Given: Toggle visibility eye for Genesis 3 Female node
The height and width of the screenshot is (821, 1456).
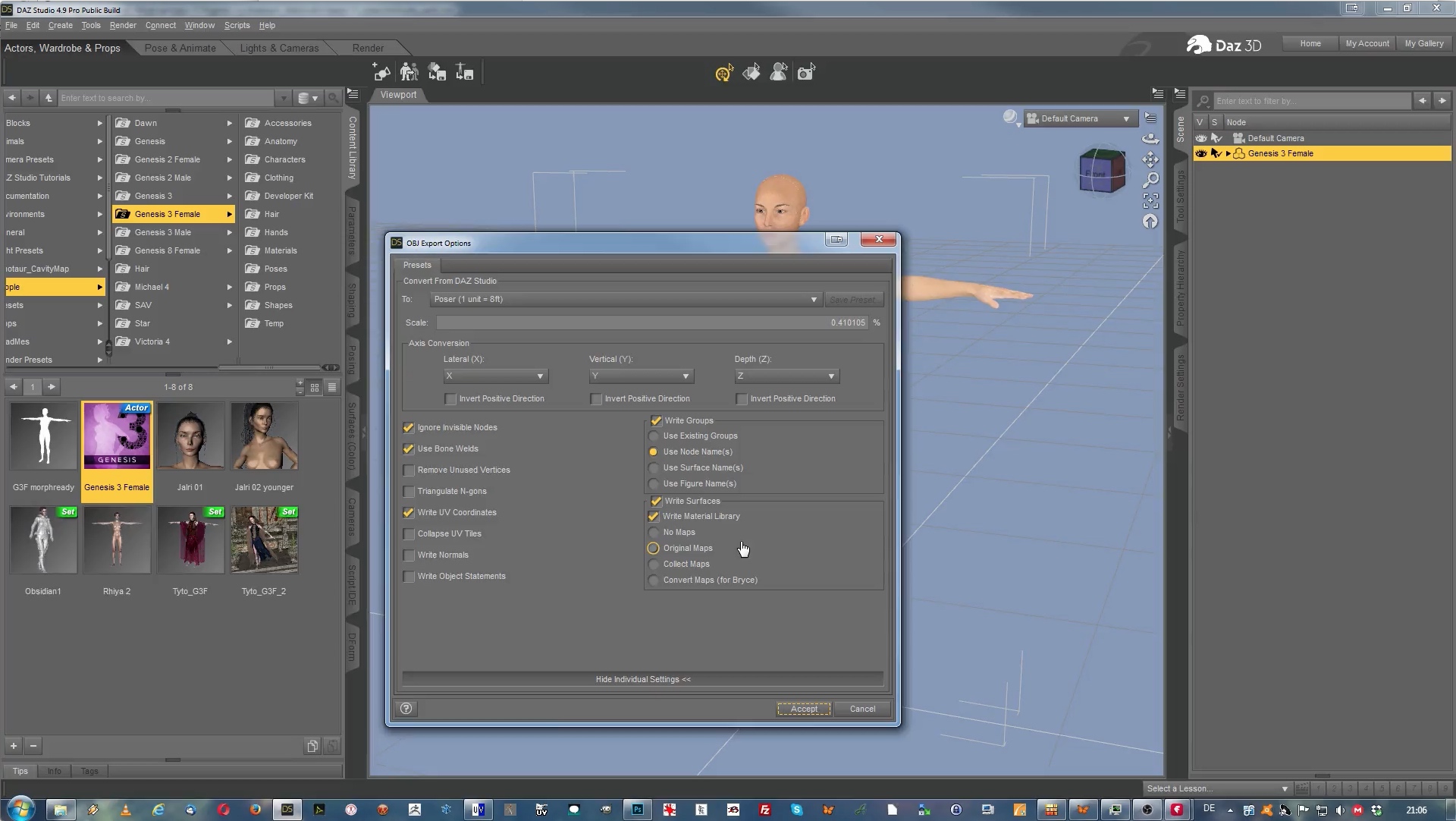Looking at the screenshot, I should (1200, 154).
